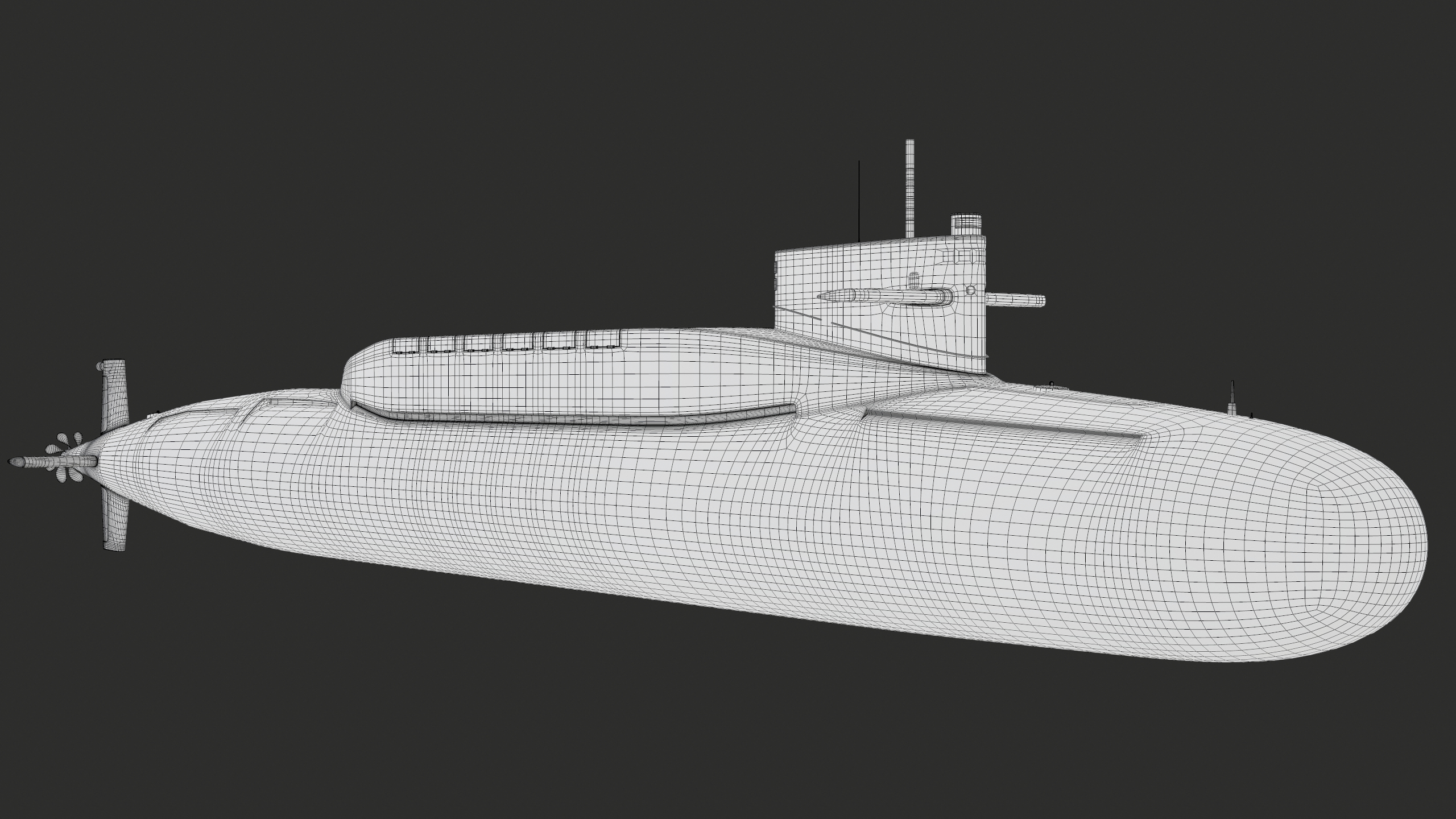Select the tallest mast on the sail
This screenshot has width=1456, height=819.
(911, 188)
